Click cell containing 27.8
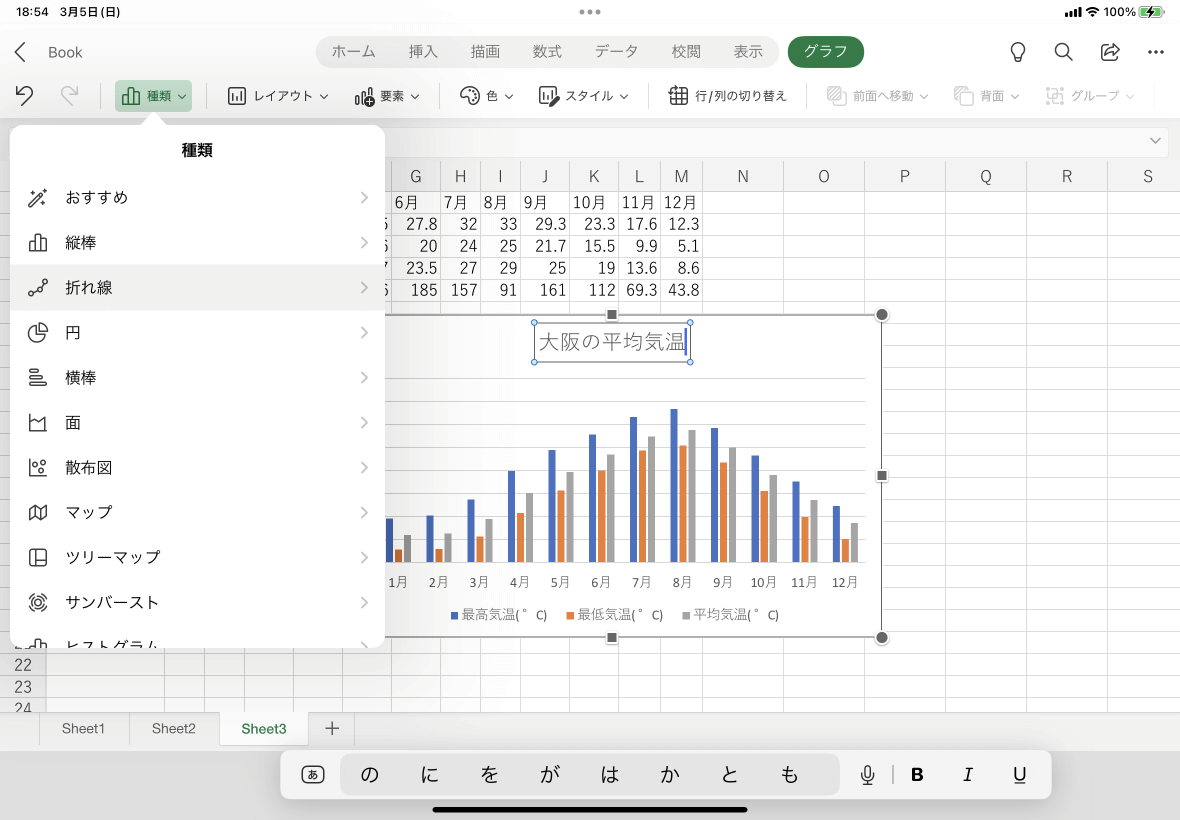1180x820 pixels. pyautogui.click(x=416, y=224)
